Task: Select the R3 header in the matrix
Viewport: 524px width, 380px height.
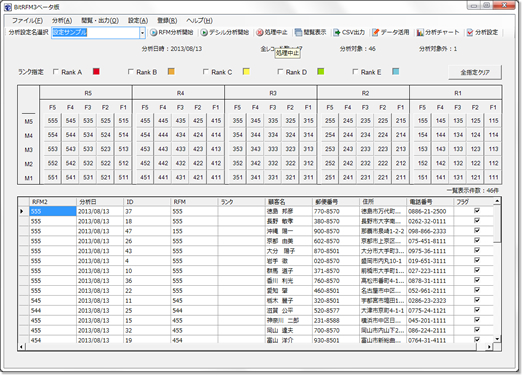Action: pos(271,93)
